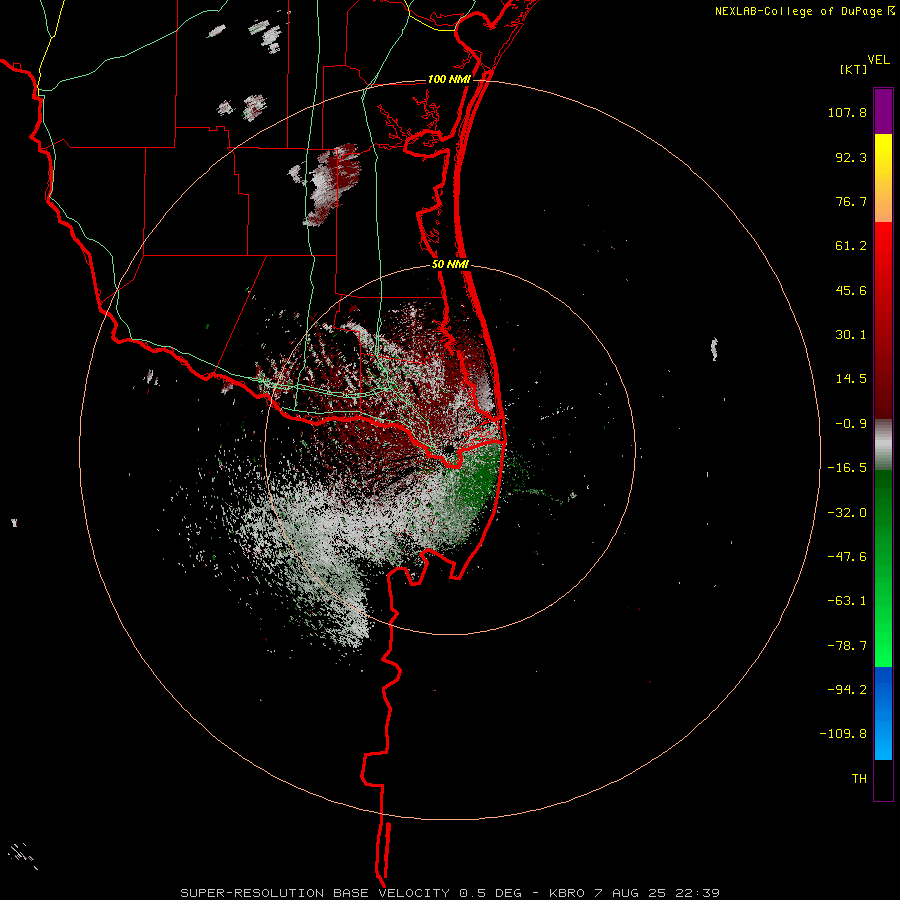Viewport: 900px width, 900px height.
Task: Click the 92.3 legend value
Action: tap(851, 157)
